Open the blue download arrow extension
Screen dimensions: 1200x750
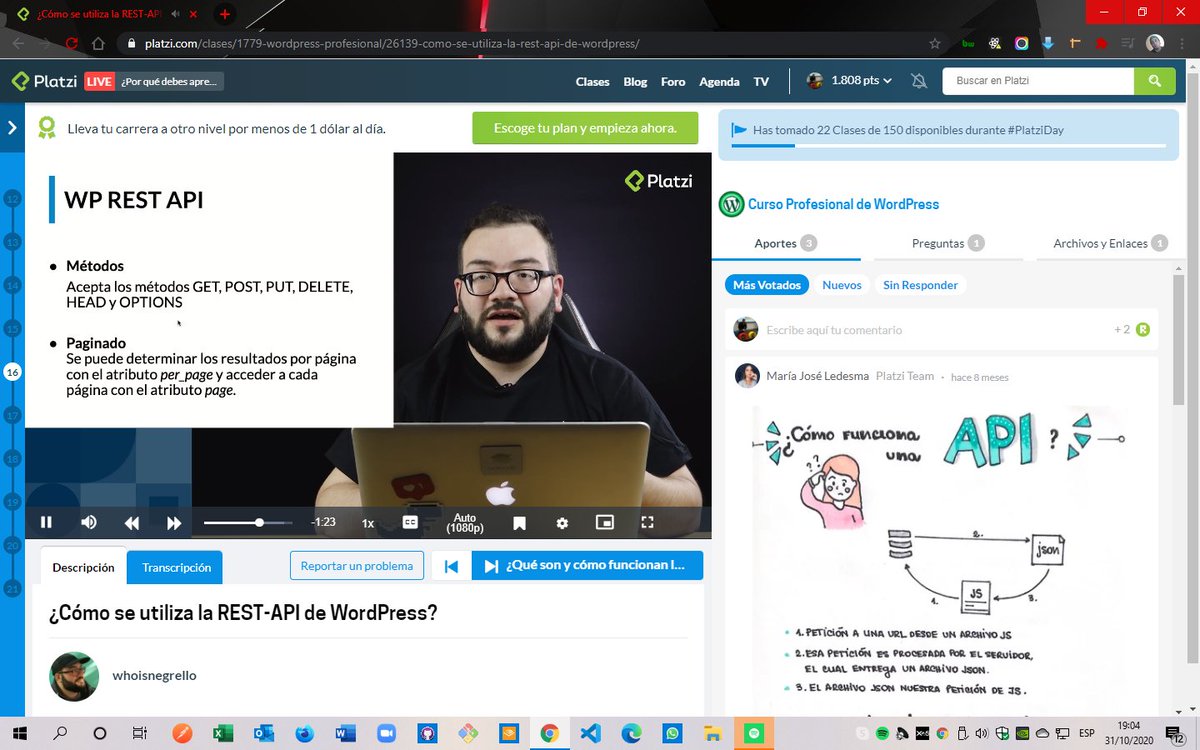(1048, 44)
